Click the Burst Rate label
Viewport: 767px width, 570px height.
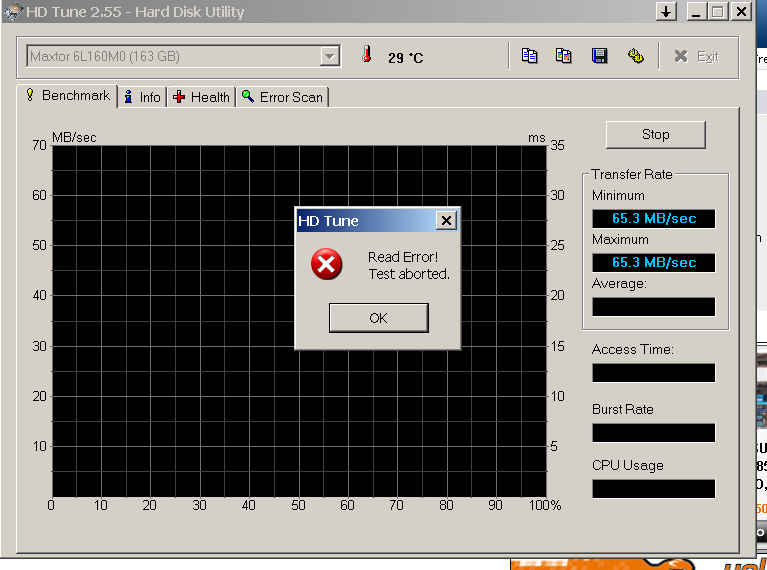tap(623, 409)
